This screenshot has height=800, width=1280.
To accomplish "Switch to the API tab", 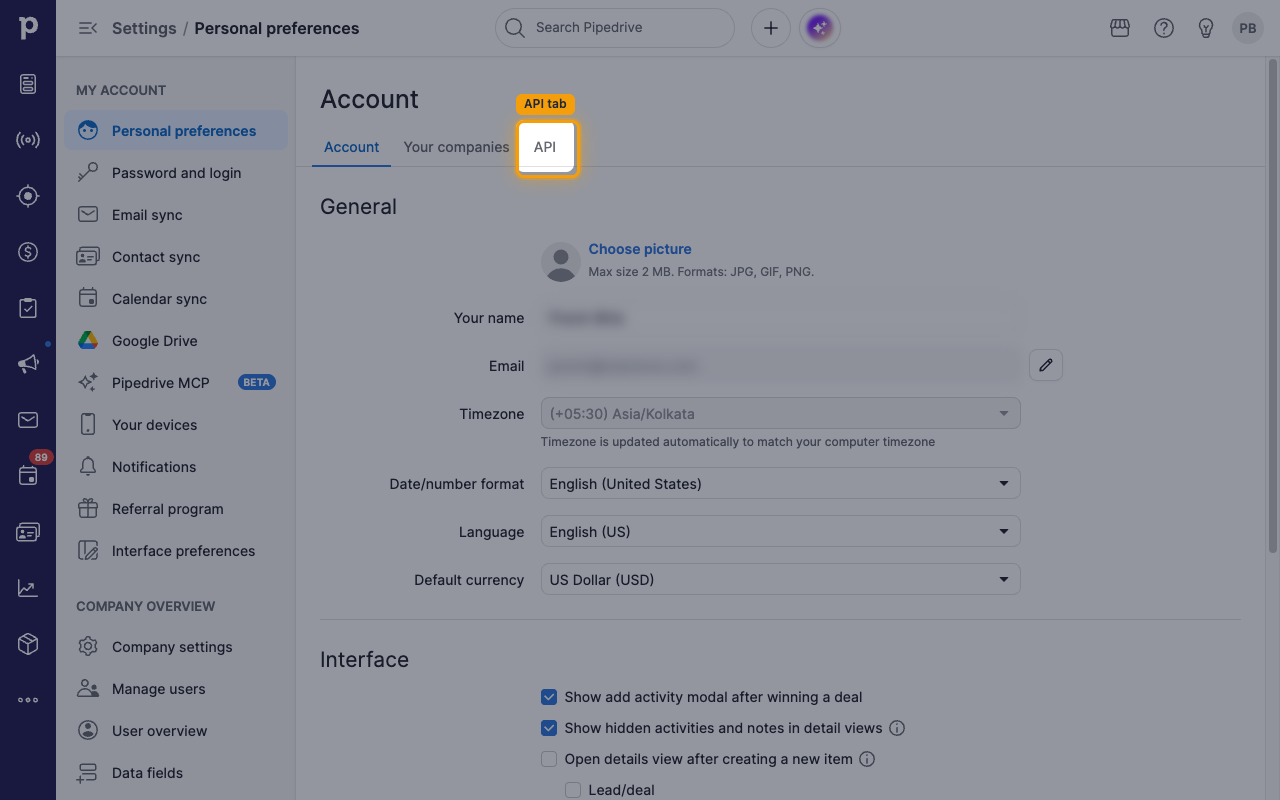I will (x=545, y=147).
